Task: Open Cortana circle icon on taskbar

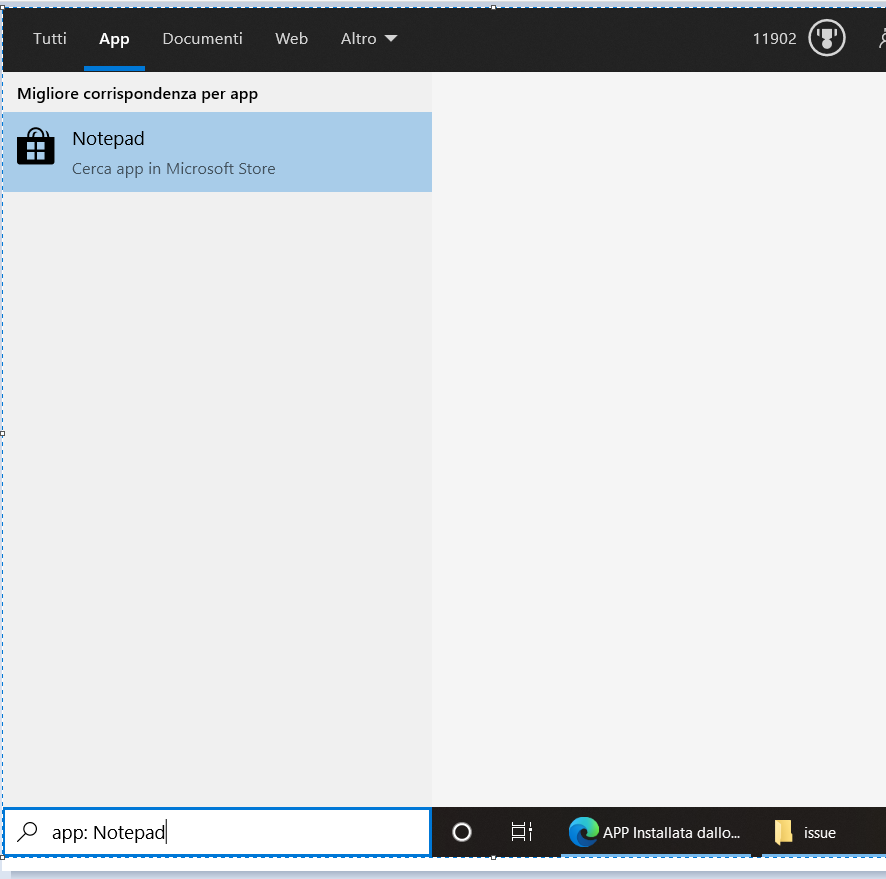Action: pyautogui.click(x=462, y=832)
